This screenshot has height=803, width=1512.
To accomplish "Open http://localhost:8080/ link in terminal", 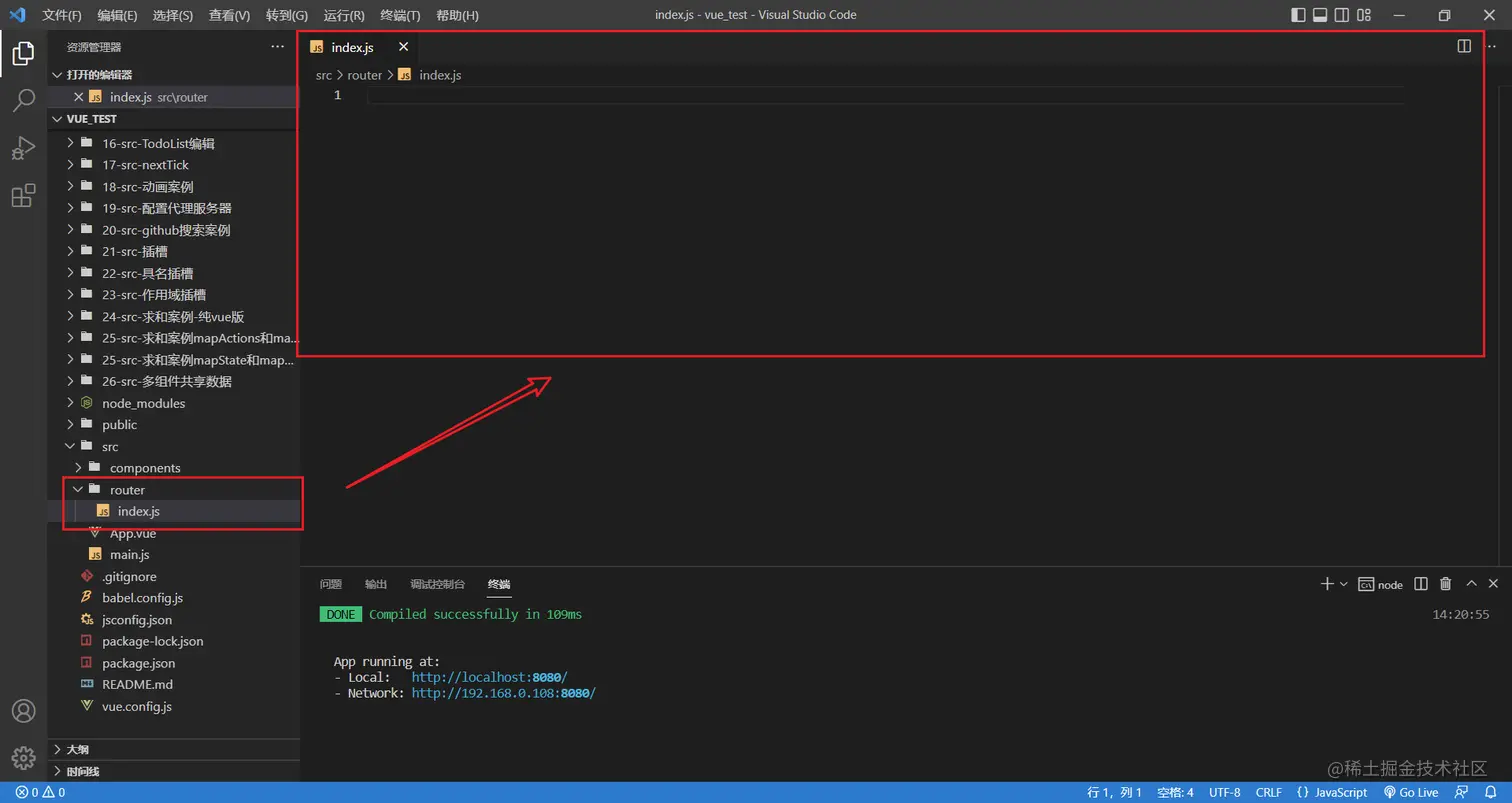I will pos(489,677).
